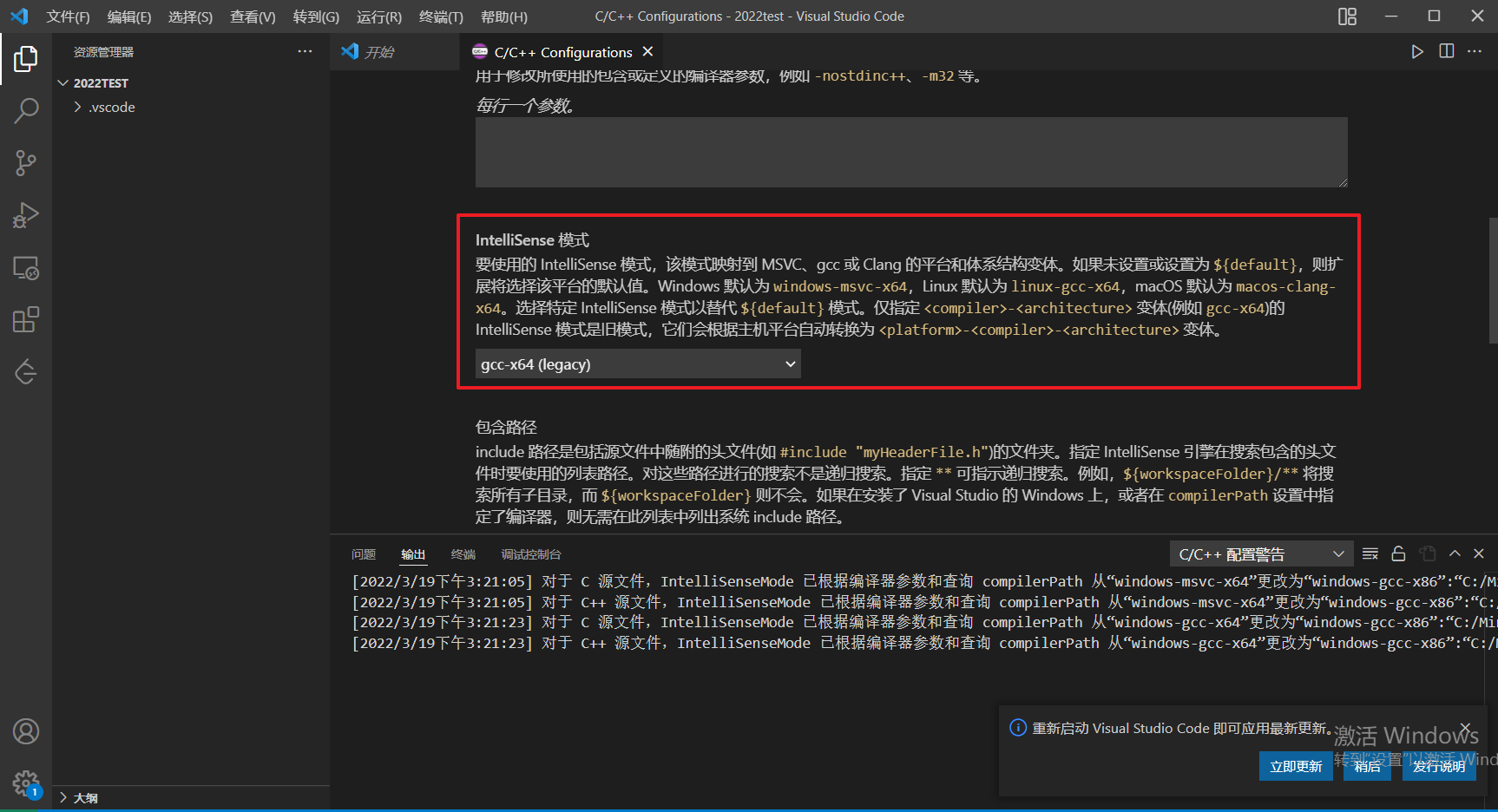Split the editor to the right
1498x812 pixels.
click(x=1447, y=52)
